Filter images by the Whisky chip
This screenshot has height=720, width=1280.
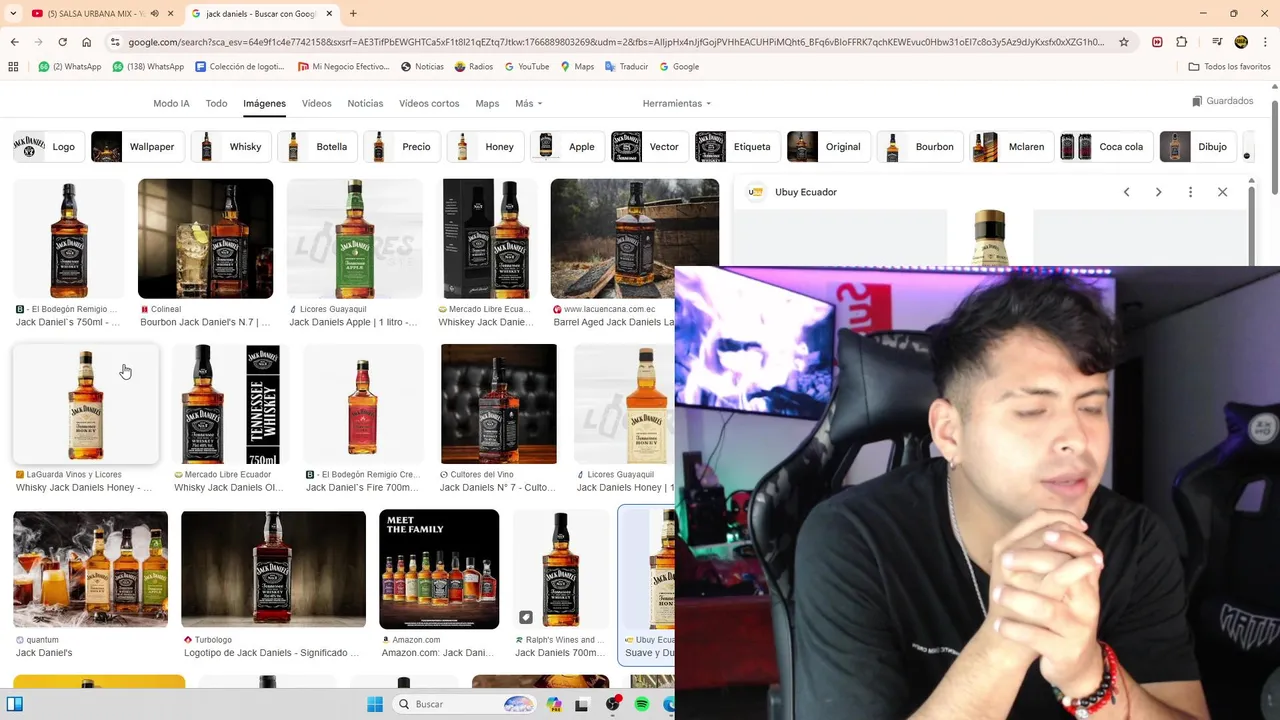pos(229,147)
